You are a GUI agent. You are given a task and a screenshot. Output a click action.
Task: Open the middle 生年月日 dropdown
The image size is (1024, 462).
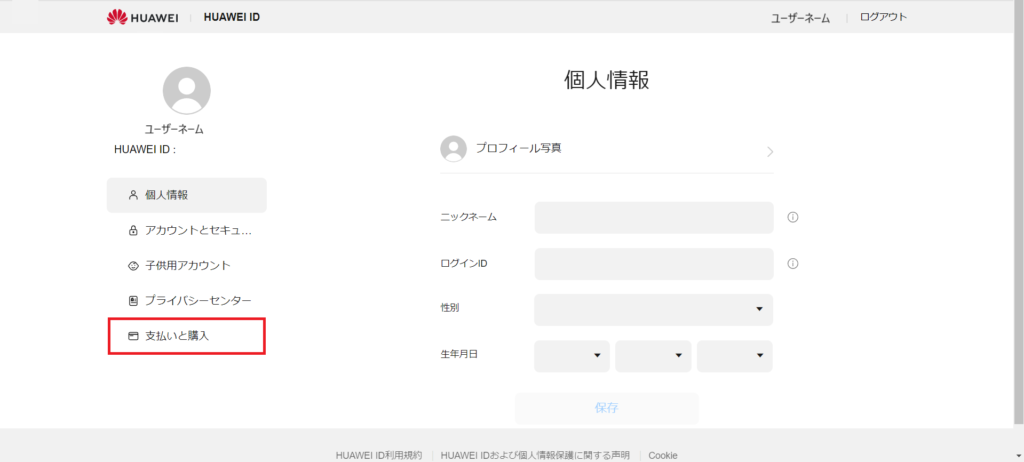[x=653, y=356]
